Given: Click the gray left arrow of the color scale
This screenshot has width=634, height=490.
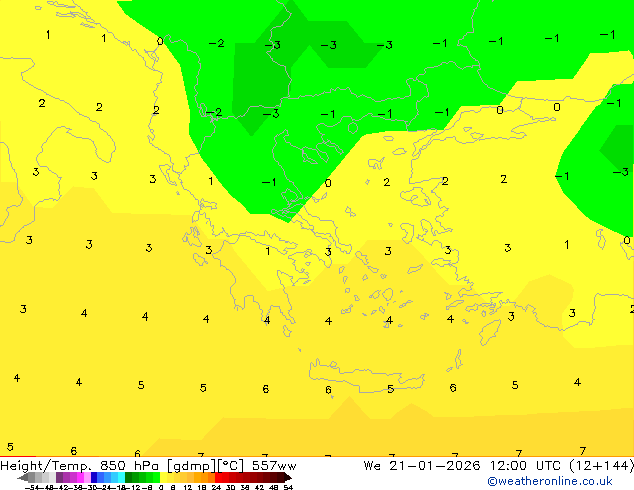Looking at the screenshot, I should [23, 478].
